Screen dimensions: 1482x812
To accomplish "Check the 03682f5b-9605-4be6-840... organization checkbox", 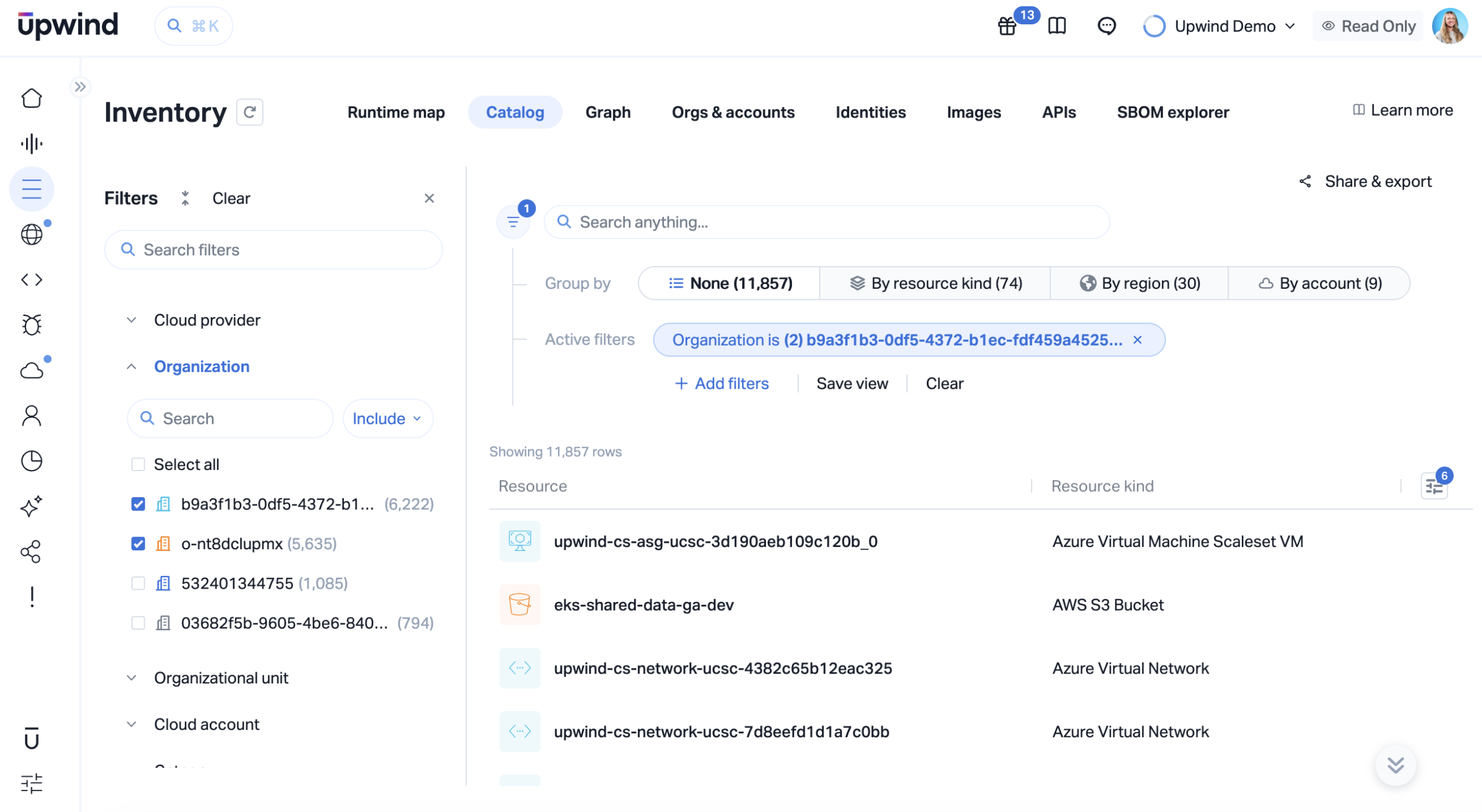I will pyautogui.click(x=138, y=623).
